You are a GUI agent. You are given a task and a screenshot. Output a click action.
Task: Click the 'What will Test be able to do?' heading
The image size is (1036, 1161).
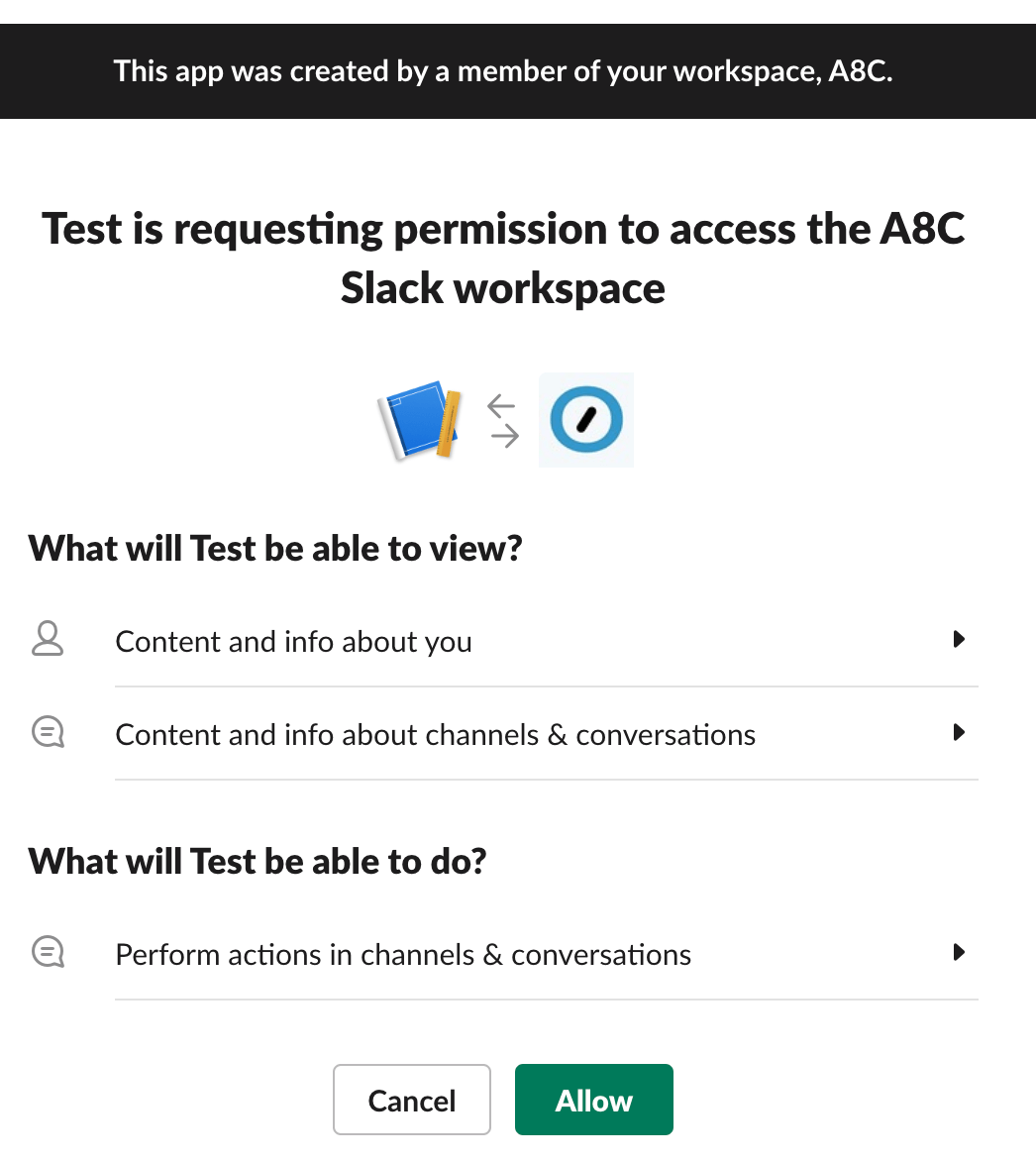click(258, 861)
